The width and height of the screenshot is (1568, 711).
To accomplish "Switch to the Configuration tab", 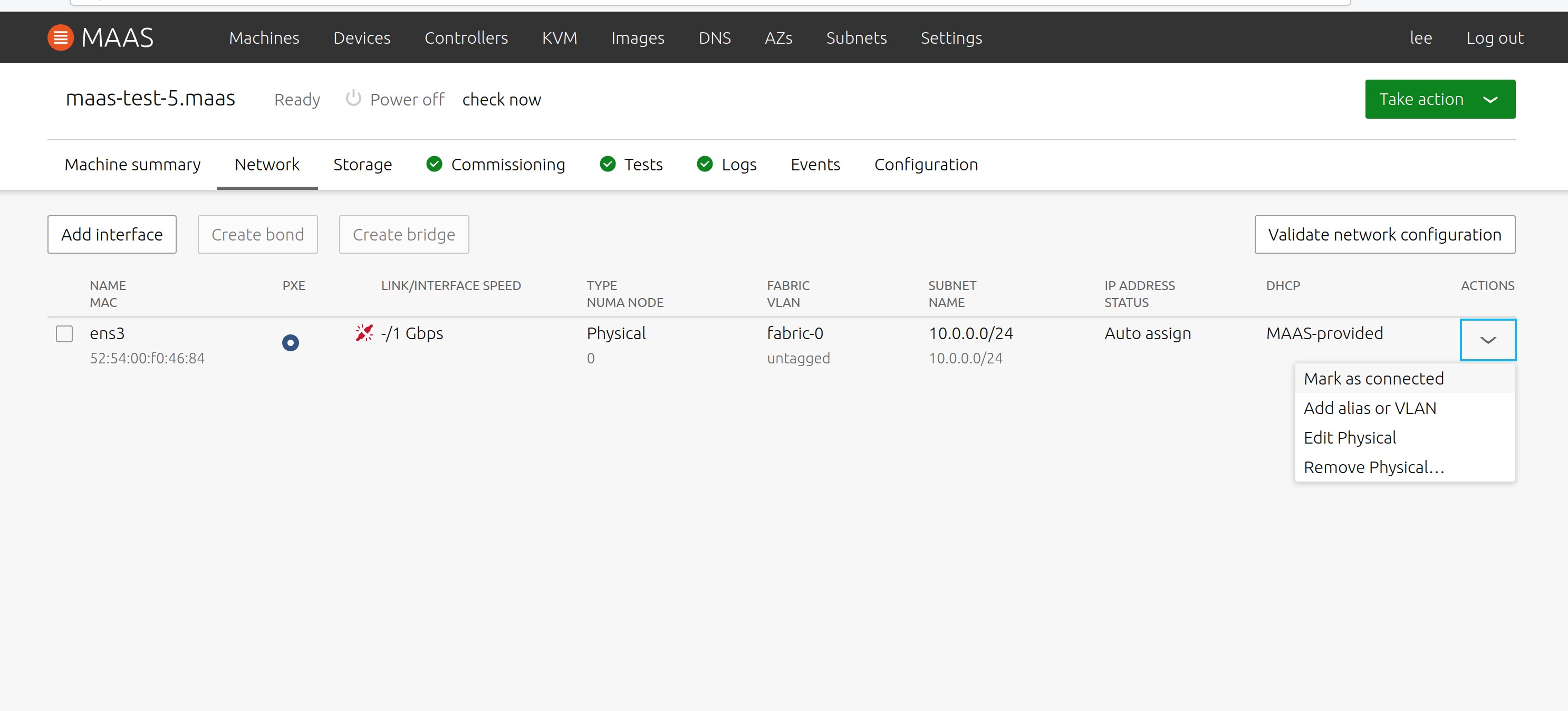I will (x=925, y=165).
